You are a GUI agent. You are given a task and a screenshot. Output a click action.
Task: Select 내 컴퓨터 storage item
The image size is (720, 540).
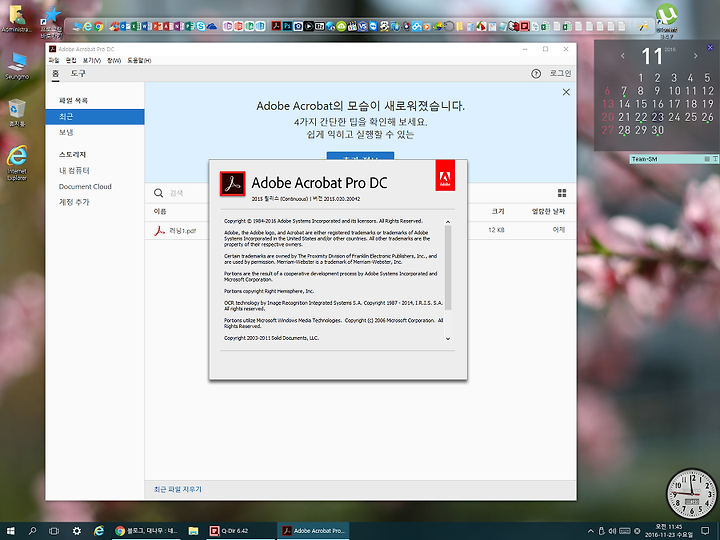click(74, 170)
